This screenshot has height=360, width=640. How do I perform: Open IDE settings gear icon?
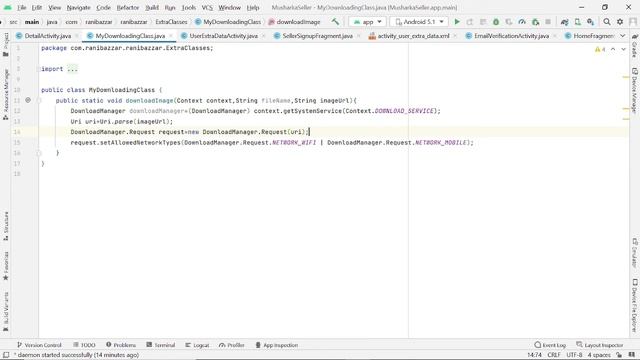pos(620,22)
